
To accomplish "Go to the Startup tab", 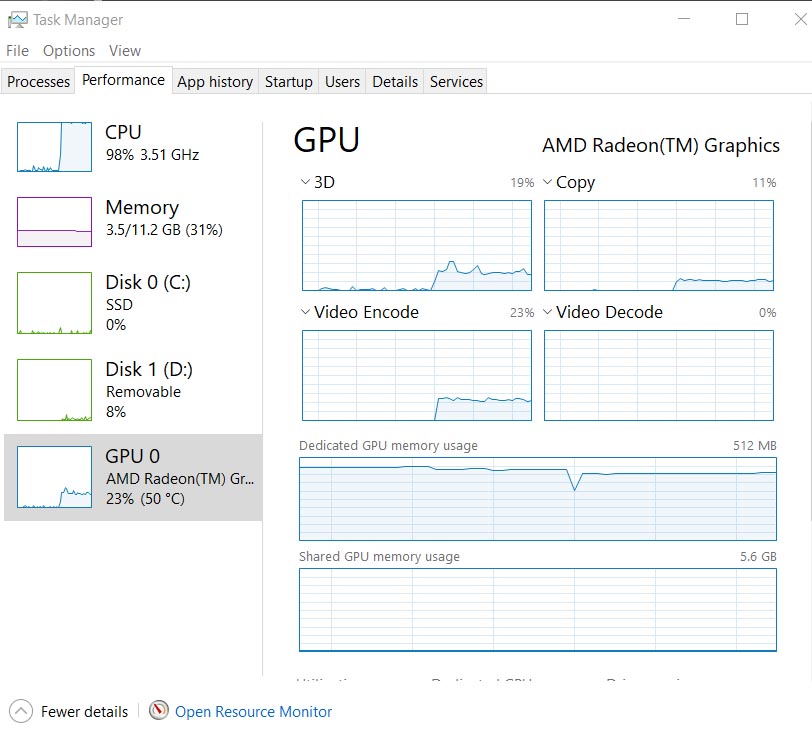I will click(x=288, y=81).
